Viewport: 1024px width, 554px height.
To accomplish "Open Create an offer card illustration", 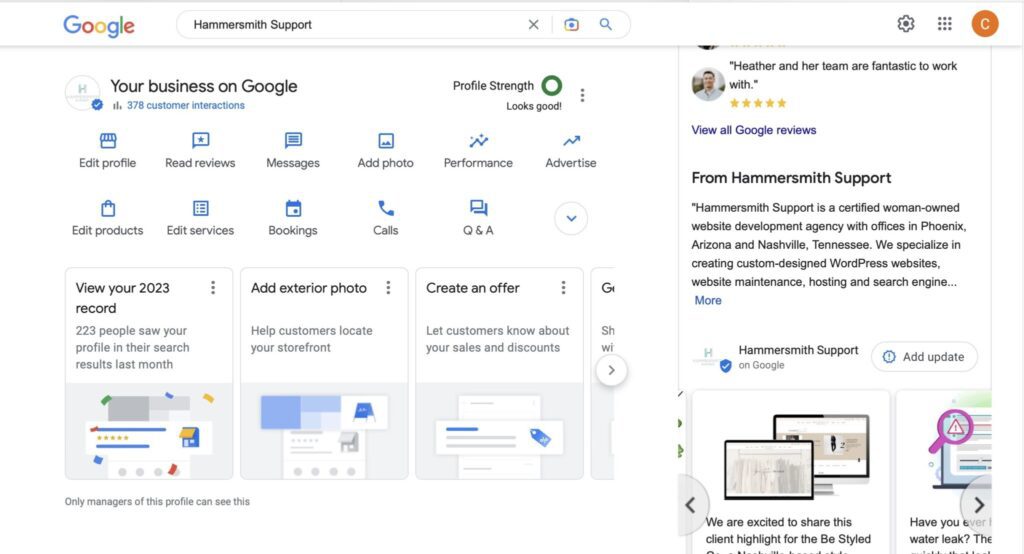I will coord(500,431).
